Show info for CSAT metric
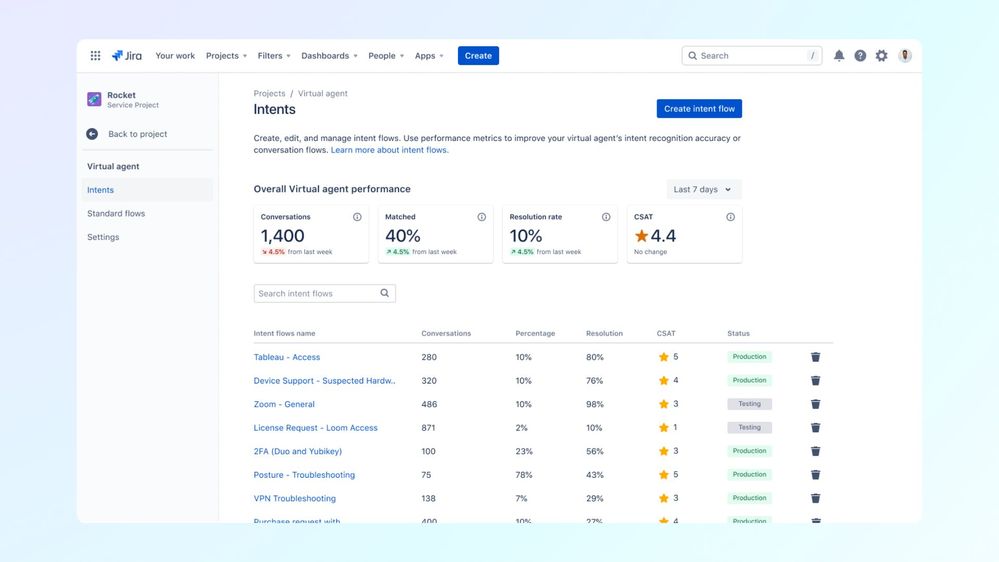This screenshot has width=999, height=562. click(731, 217)
